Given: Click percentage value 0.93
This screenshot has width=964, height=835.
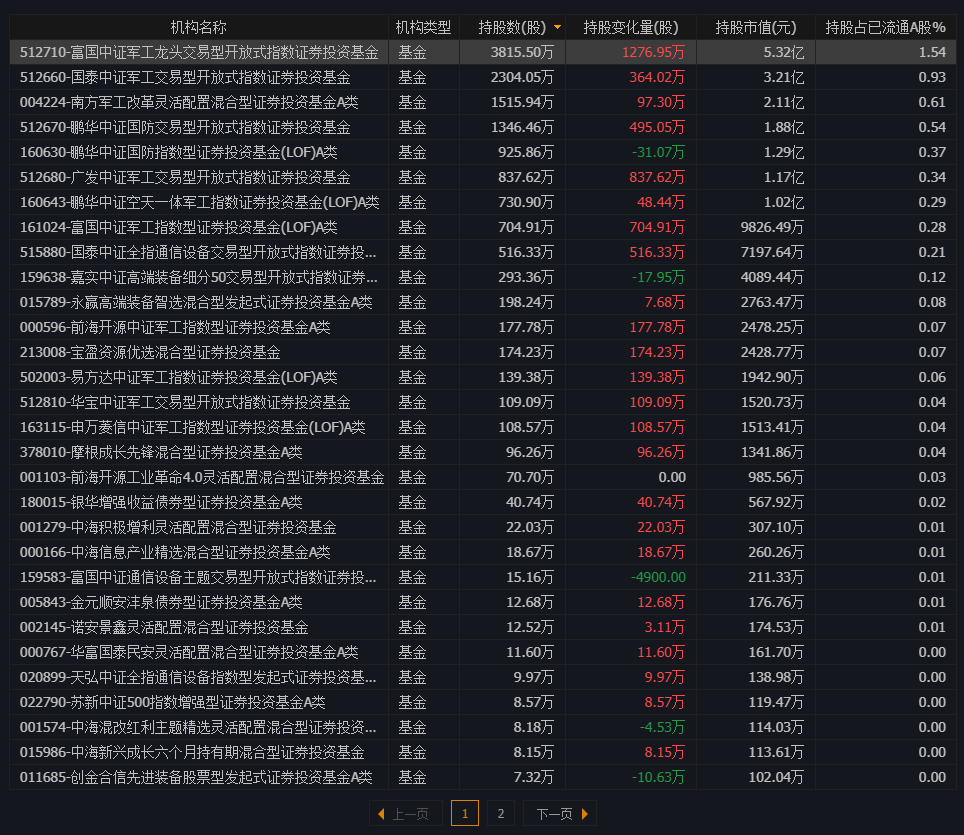Looking at the screenshot, I should (932, 77).
